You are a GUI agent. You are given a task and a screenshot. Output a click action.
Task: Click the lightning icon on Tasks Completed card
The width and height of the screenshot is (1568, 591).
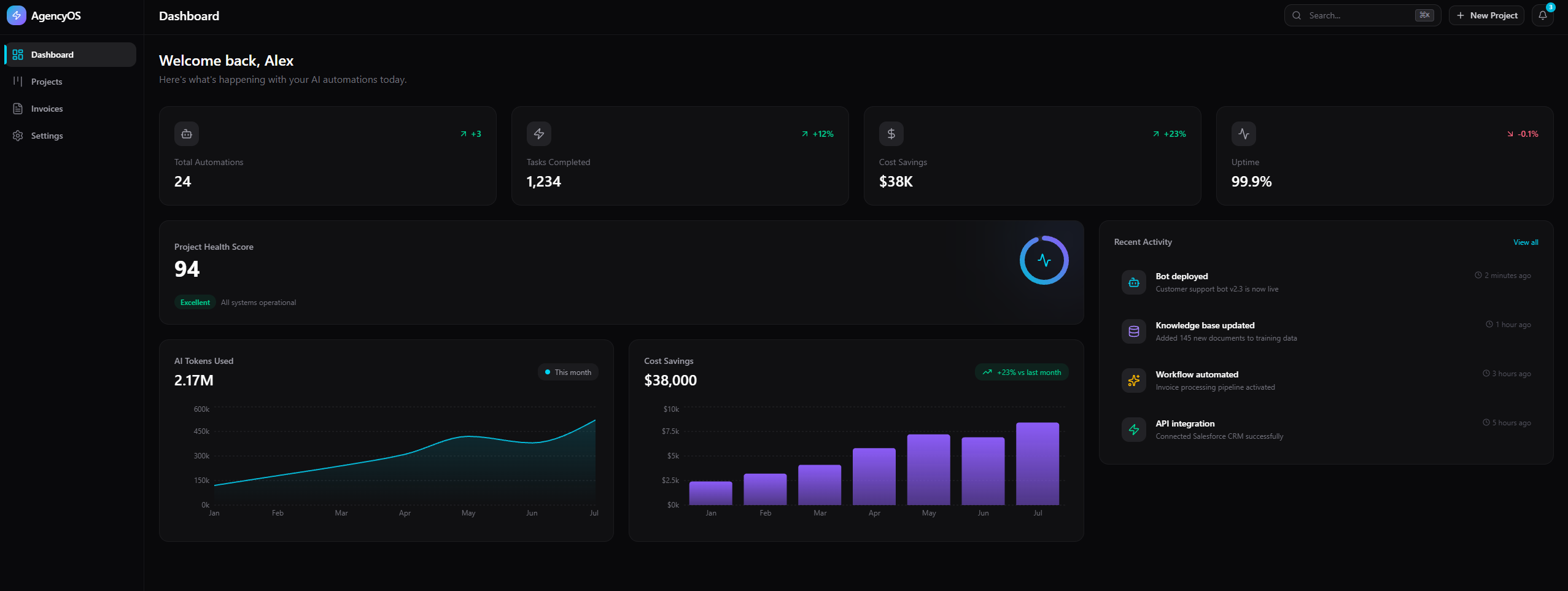(x=538, y=133)
